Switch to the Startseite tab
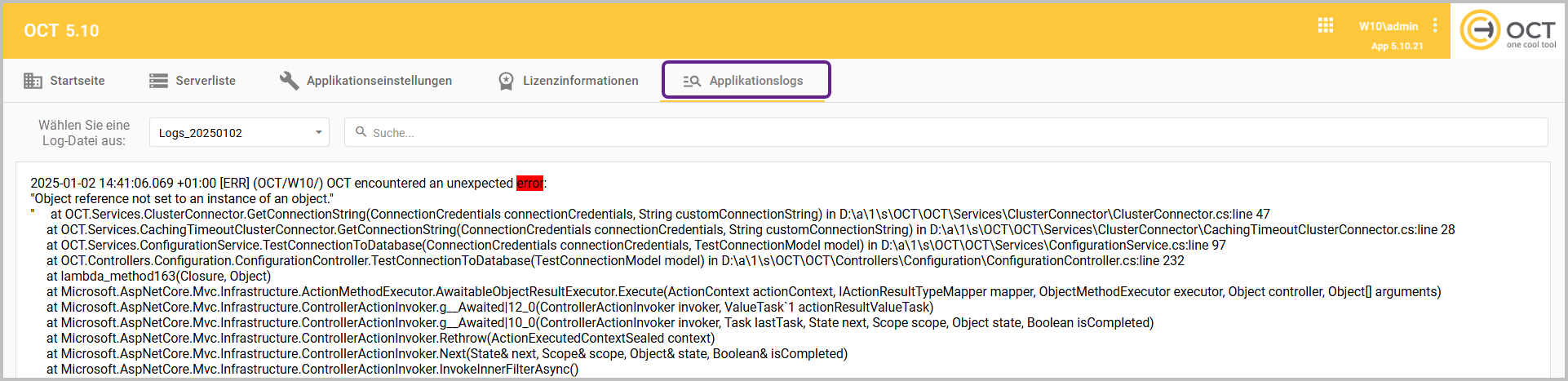 click(77, 81)
